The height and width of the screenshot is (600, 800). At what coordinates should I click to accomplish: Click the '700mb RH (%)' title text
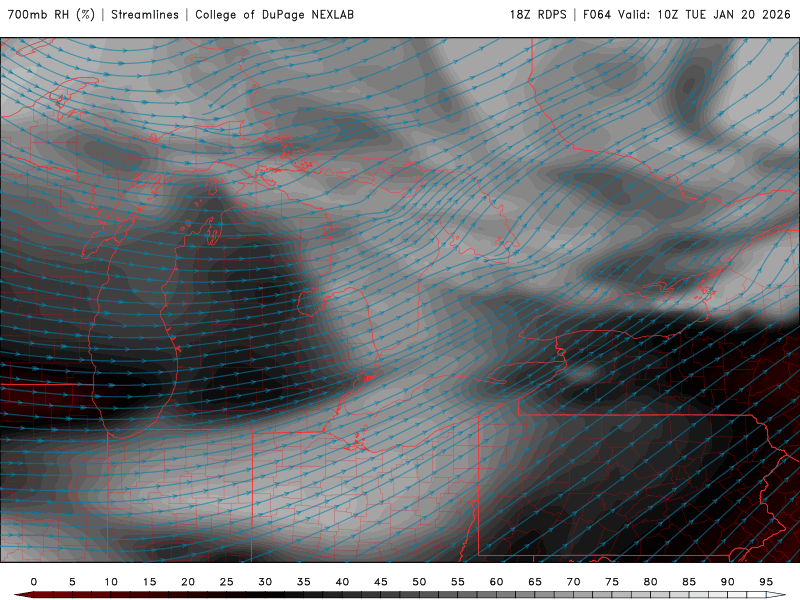pos(52,15)
